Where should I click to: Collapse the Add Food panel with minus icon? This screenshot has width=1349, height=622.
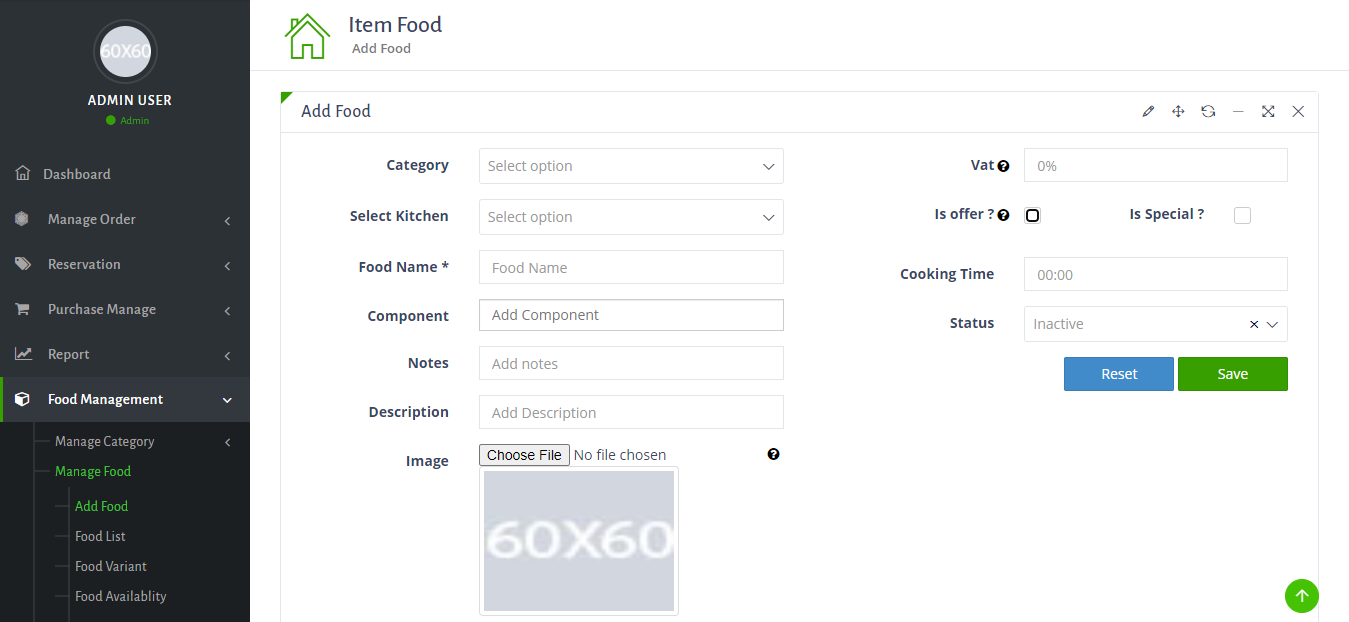click(1238, 111)
